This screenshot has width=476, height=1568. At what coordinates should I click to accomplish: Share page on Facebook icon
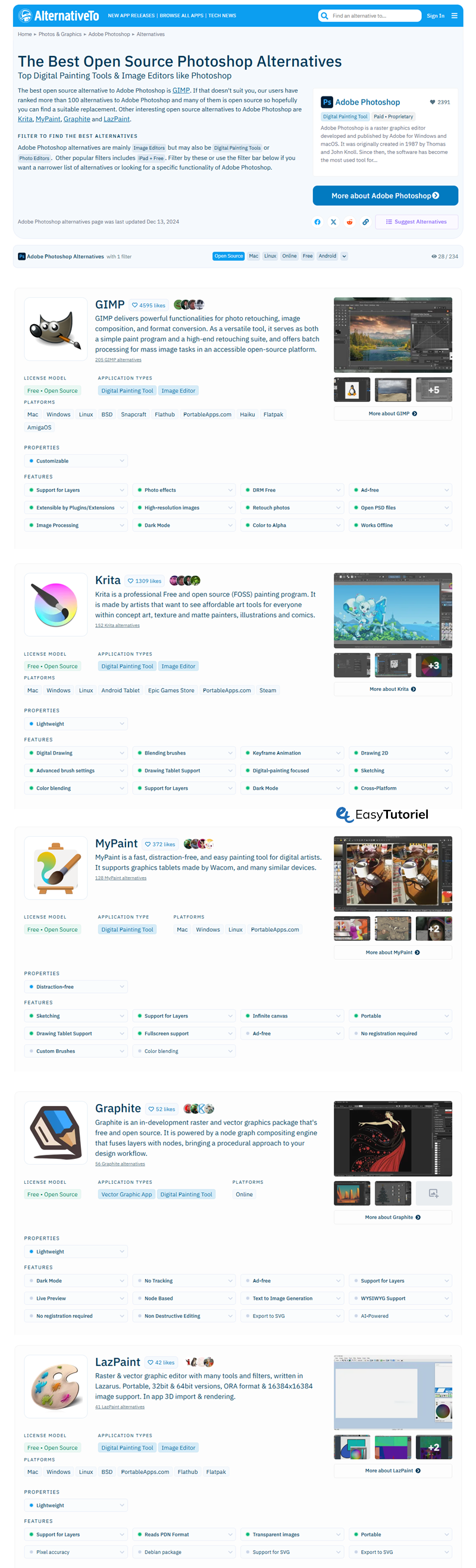click(317, 222)
